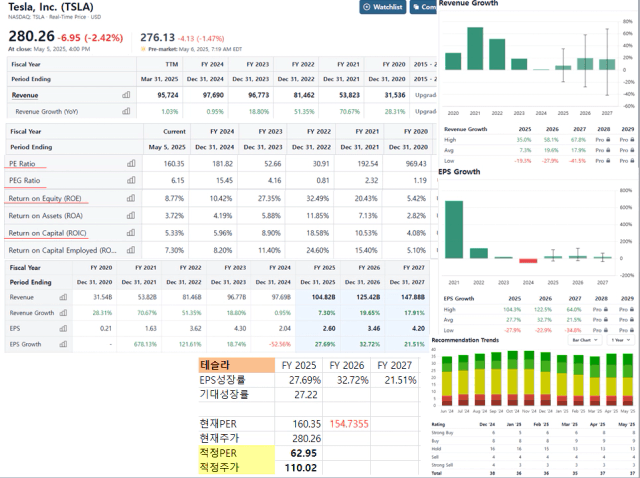Image resolution: width=640 pixels, height=478 pixels.
Task: Click the chart icon beside Revenue Growth (YoY)
Action: pos(126,111)
